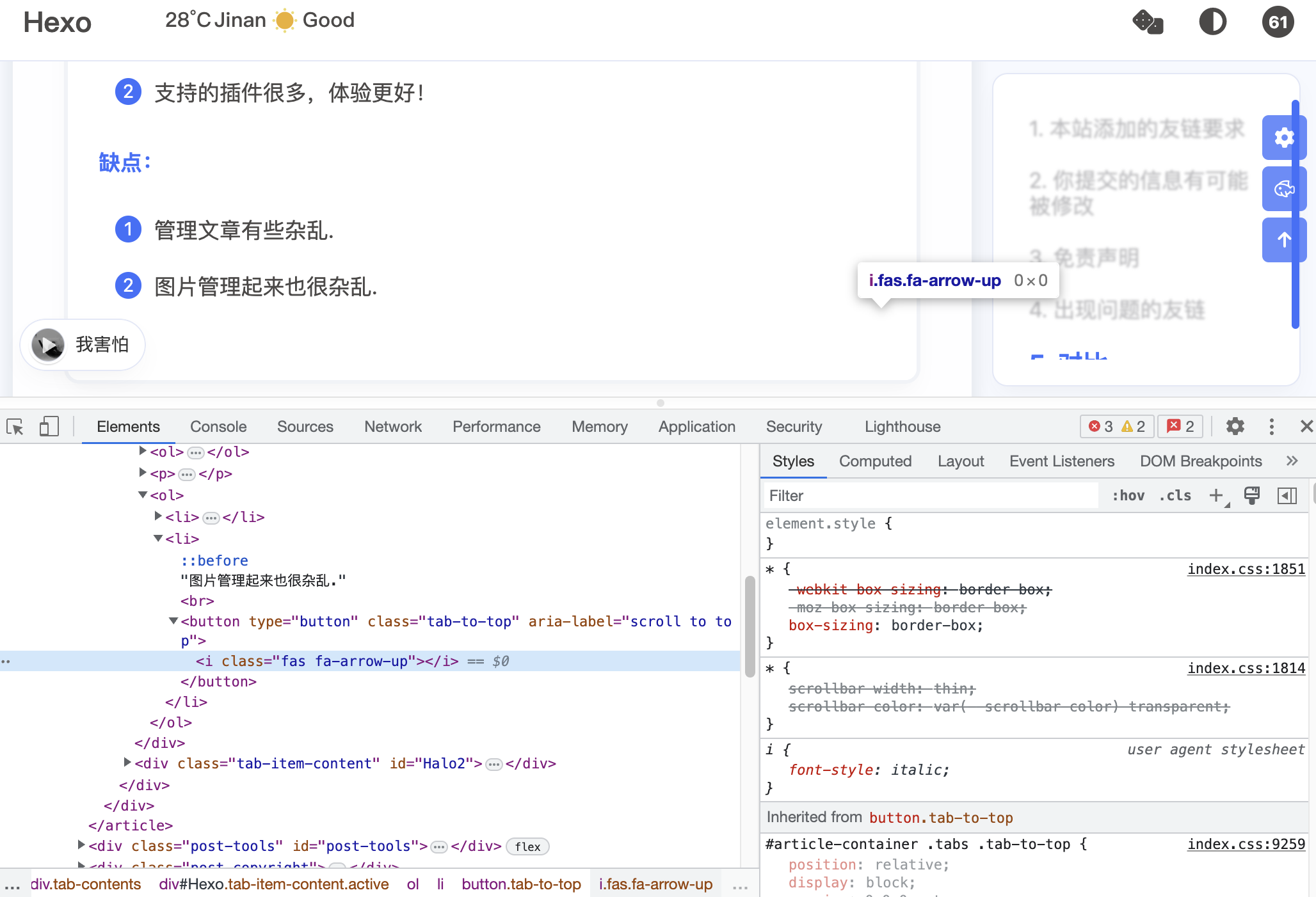Click the floating fish icon on the page

pos(1284,189)
